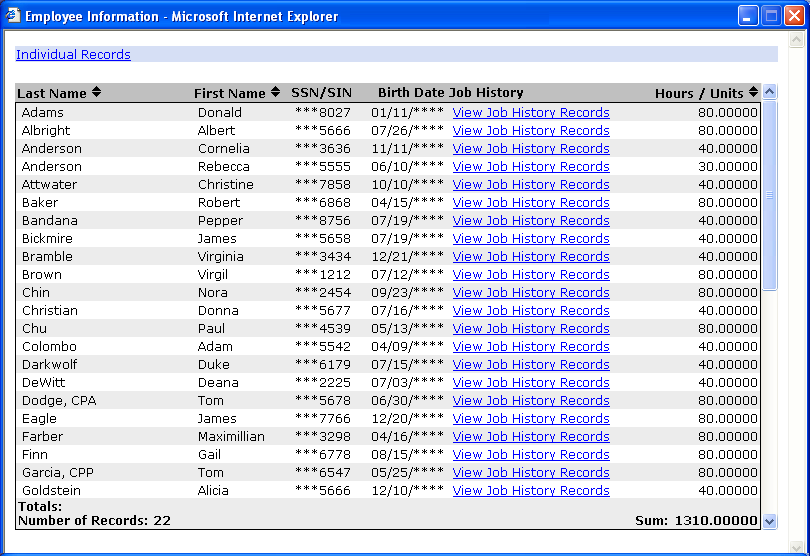Click the Internet Explorer icon in title bar
This screenshot has width=810, height=556.
click(13, 16)
